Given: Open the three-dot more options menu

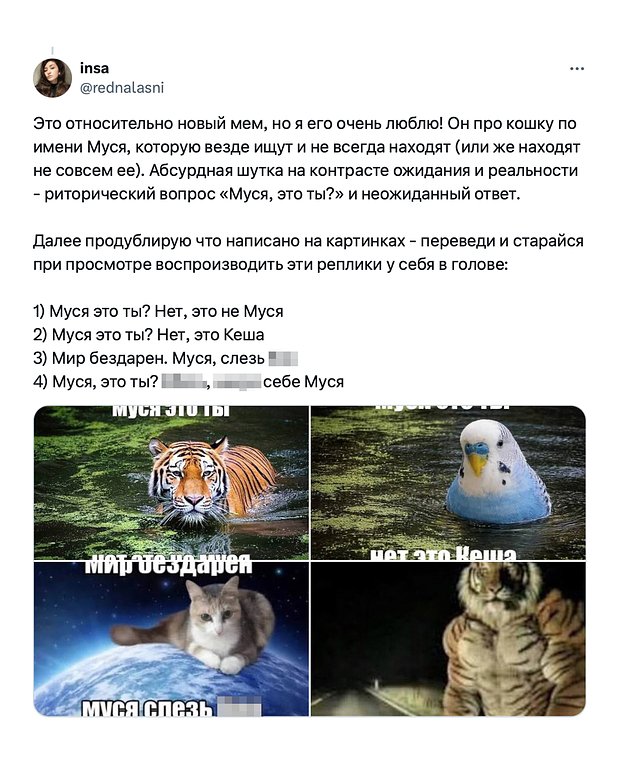Looking at the screenshot, I should point(576,69).
